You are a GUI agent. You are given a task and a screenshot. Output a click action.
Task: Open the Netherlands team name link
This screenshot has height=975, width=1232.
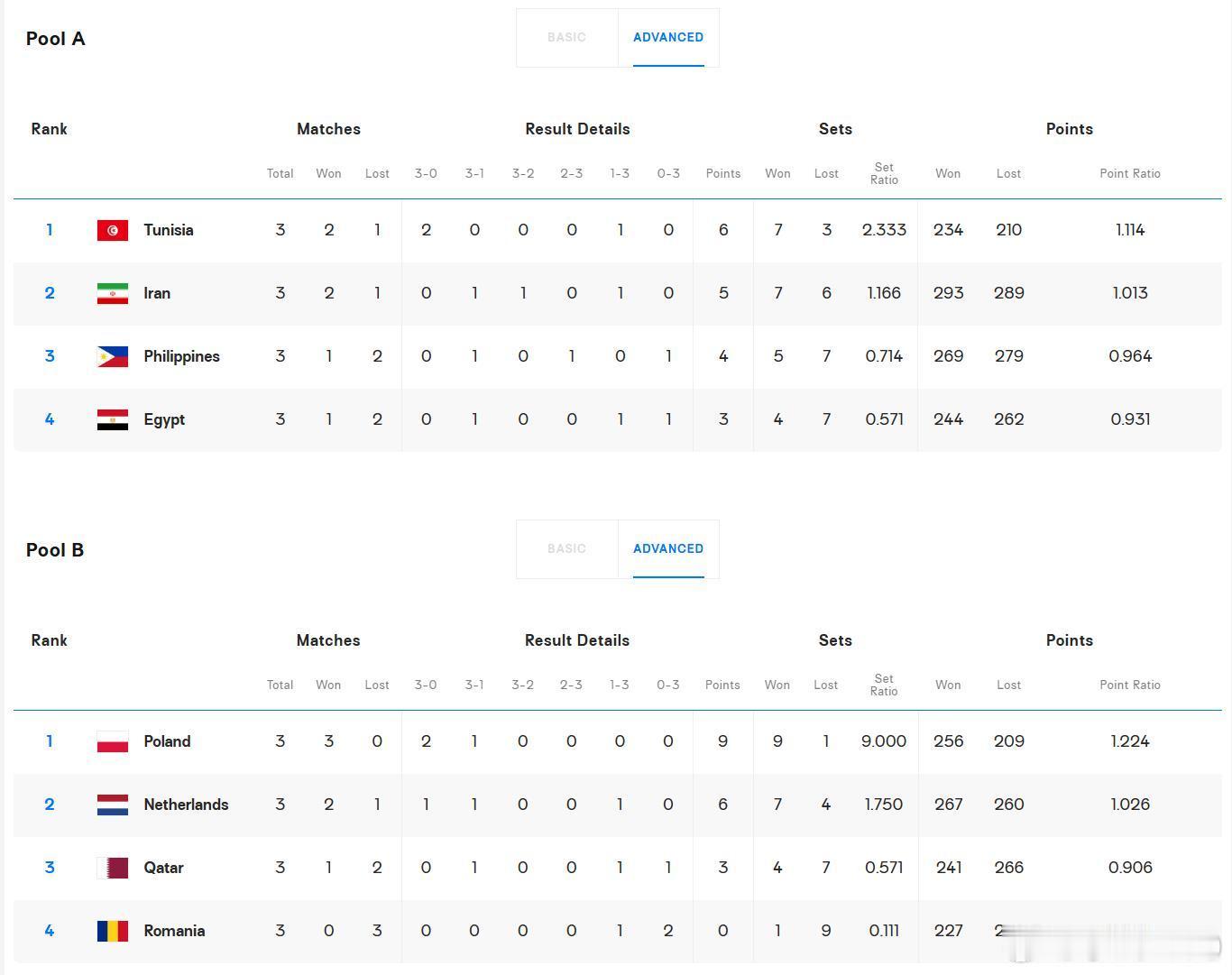pos(186,805)
